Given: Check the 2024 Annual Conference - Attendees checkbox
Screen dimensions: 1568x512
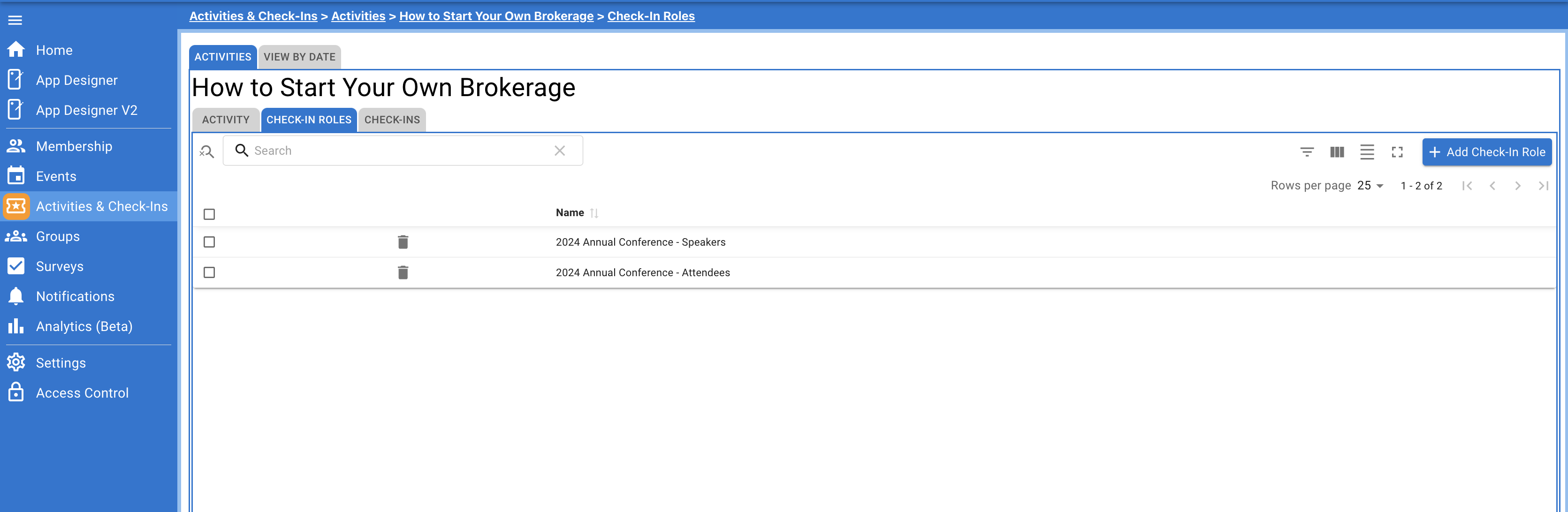Looking at the screenshot, I should pos(209,272).
